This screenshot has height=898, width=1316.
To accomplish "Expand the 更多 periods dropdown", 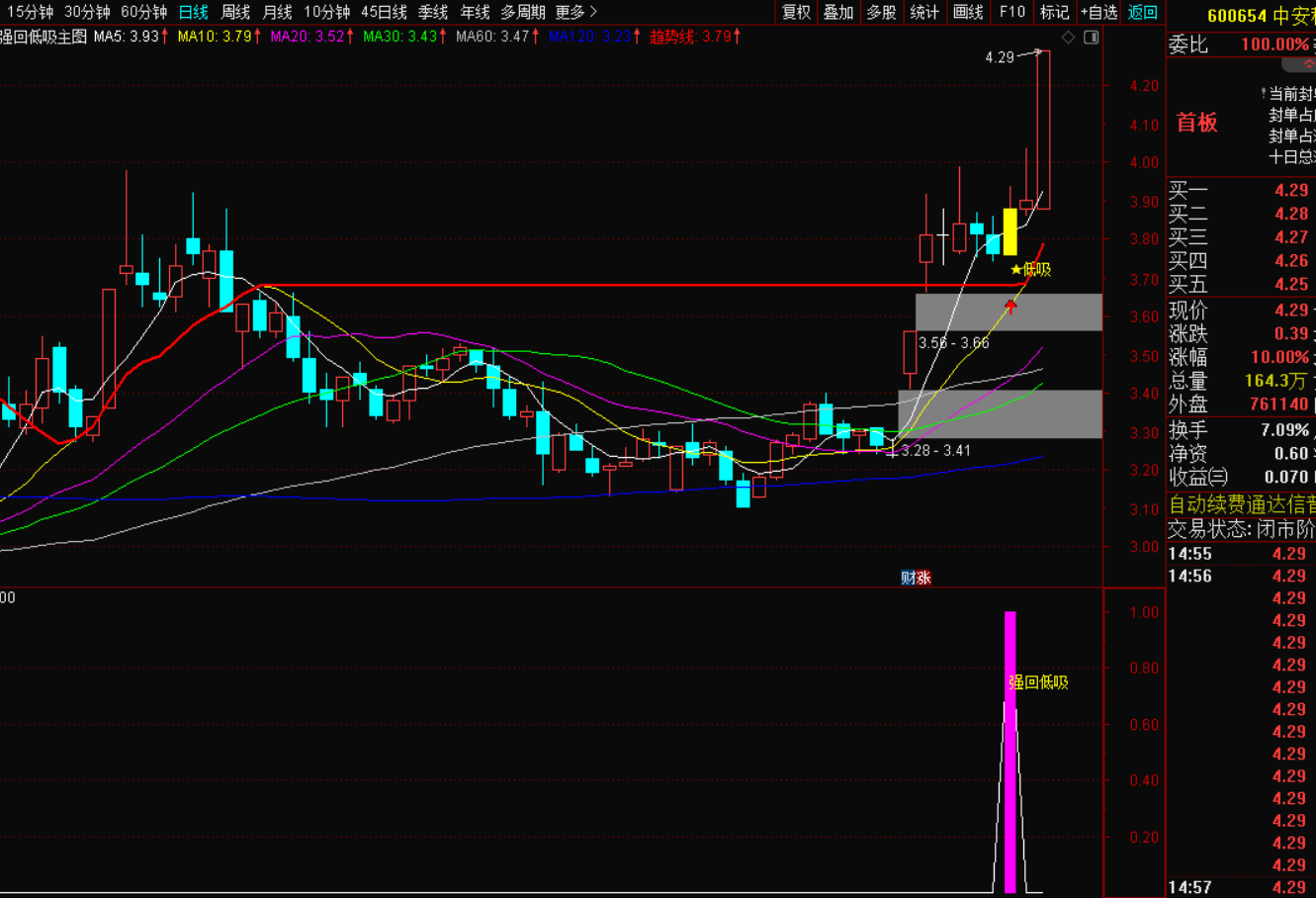I will (x=575, y=12).
